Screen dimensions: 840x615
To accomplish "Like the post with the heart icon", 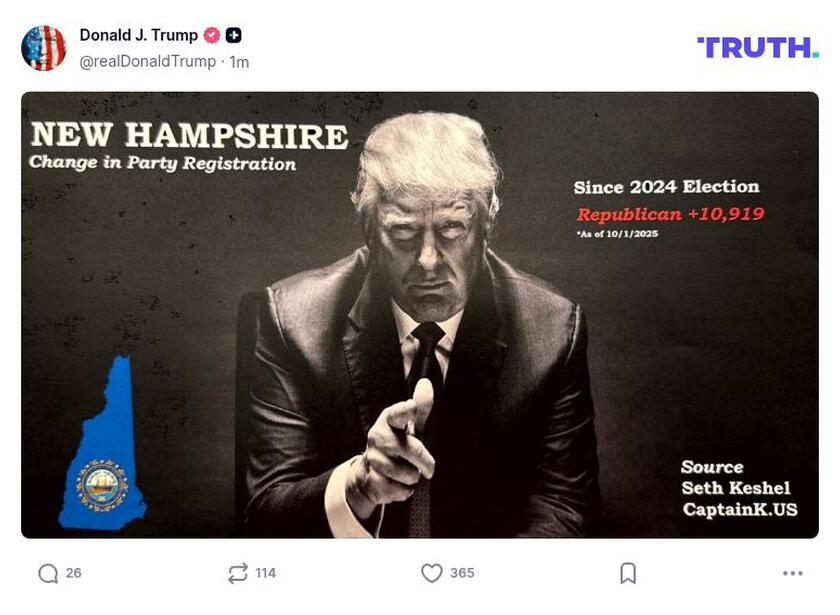I will click(431, 573).
